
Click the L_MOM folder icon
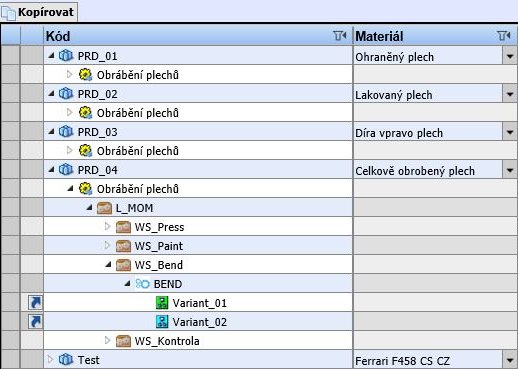(104, 208)
